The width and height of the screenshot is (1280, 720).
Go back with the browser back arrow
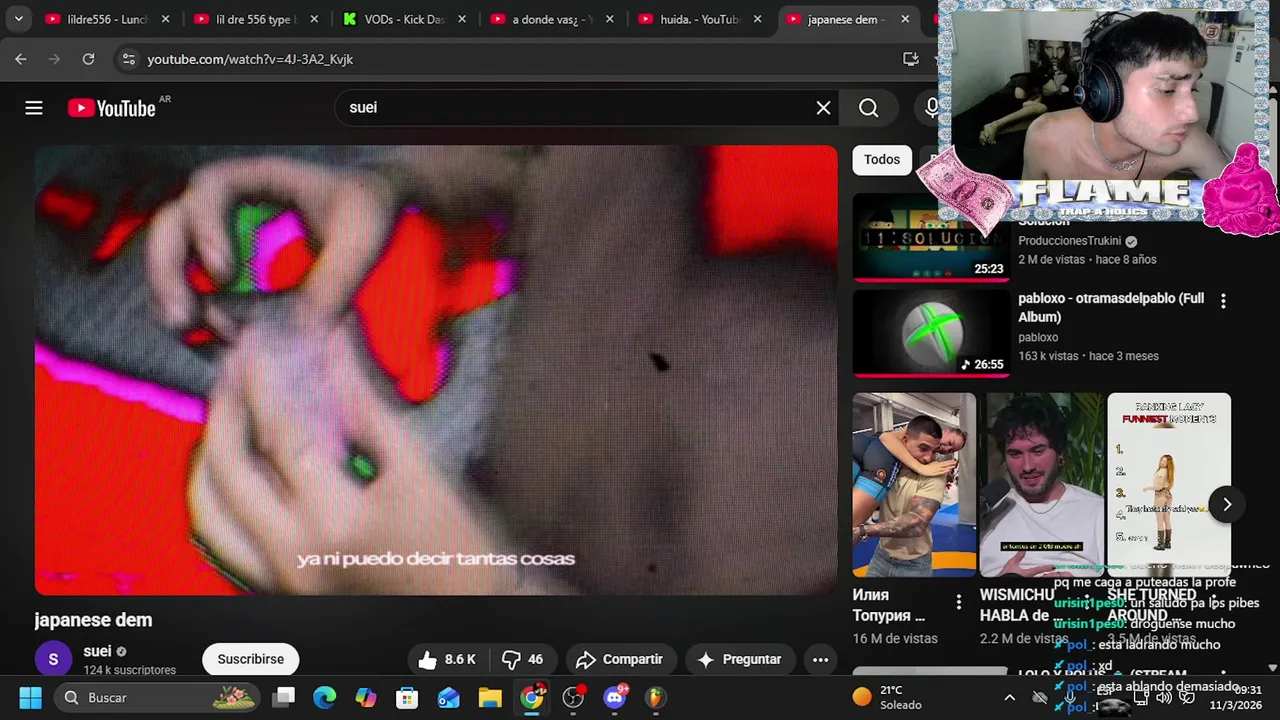tap(21, 59)
